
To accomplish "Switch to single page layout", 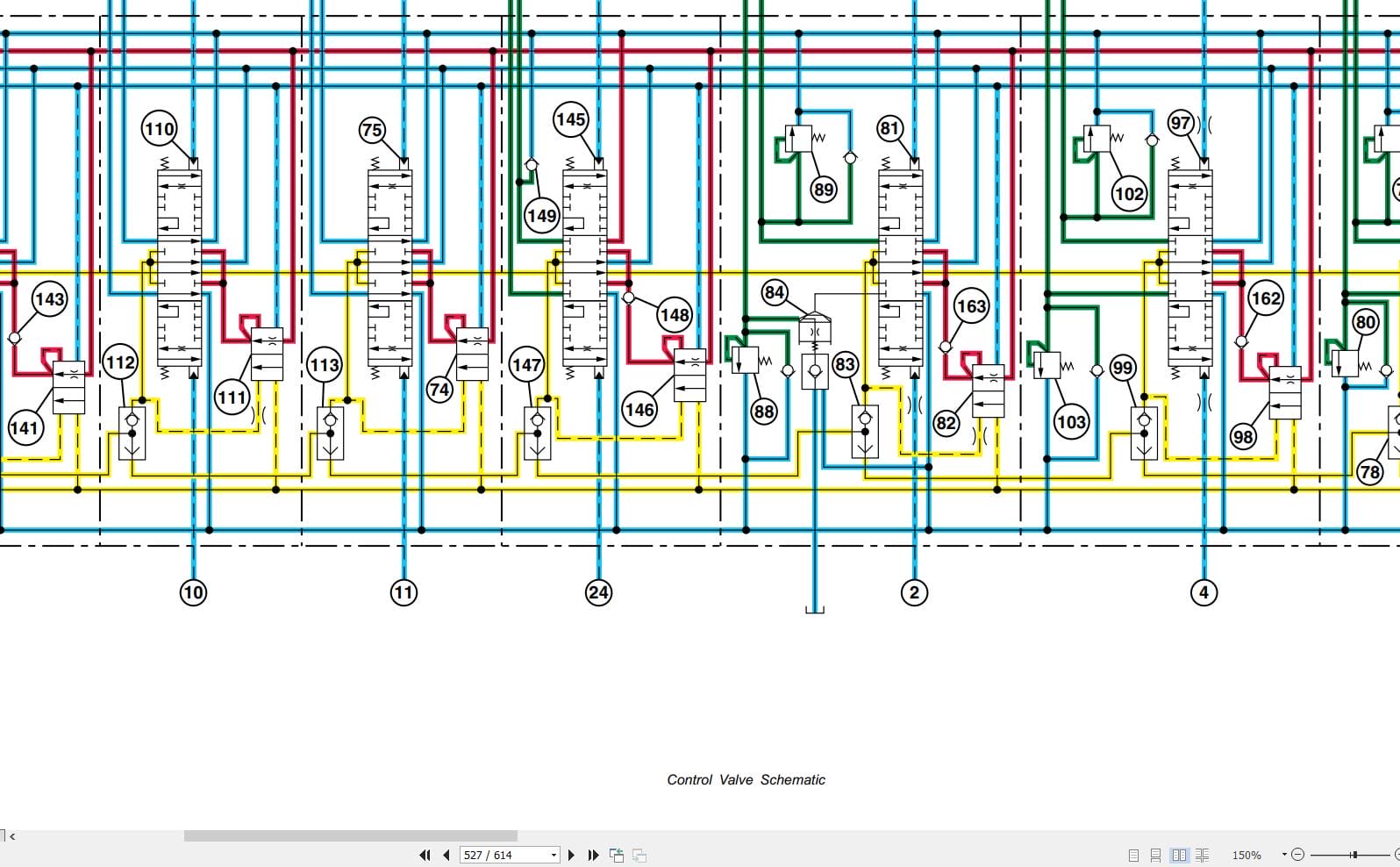I will [x=1133, y=855].
